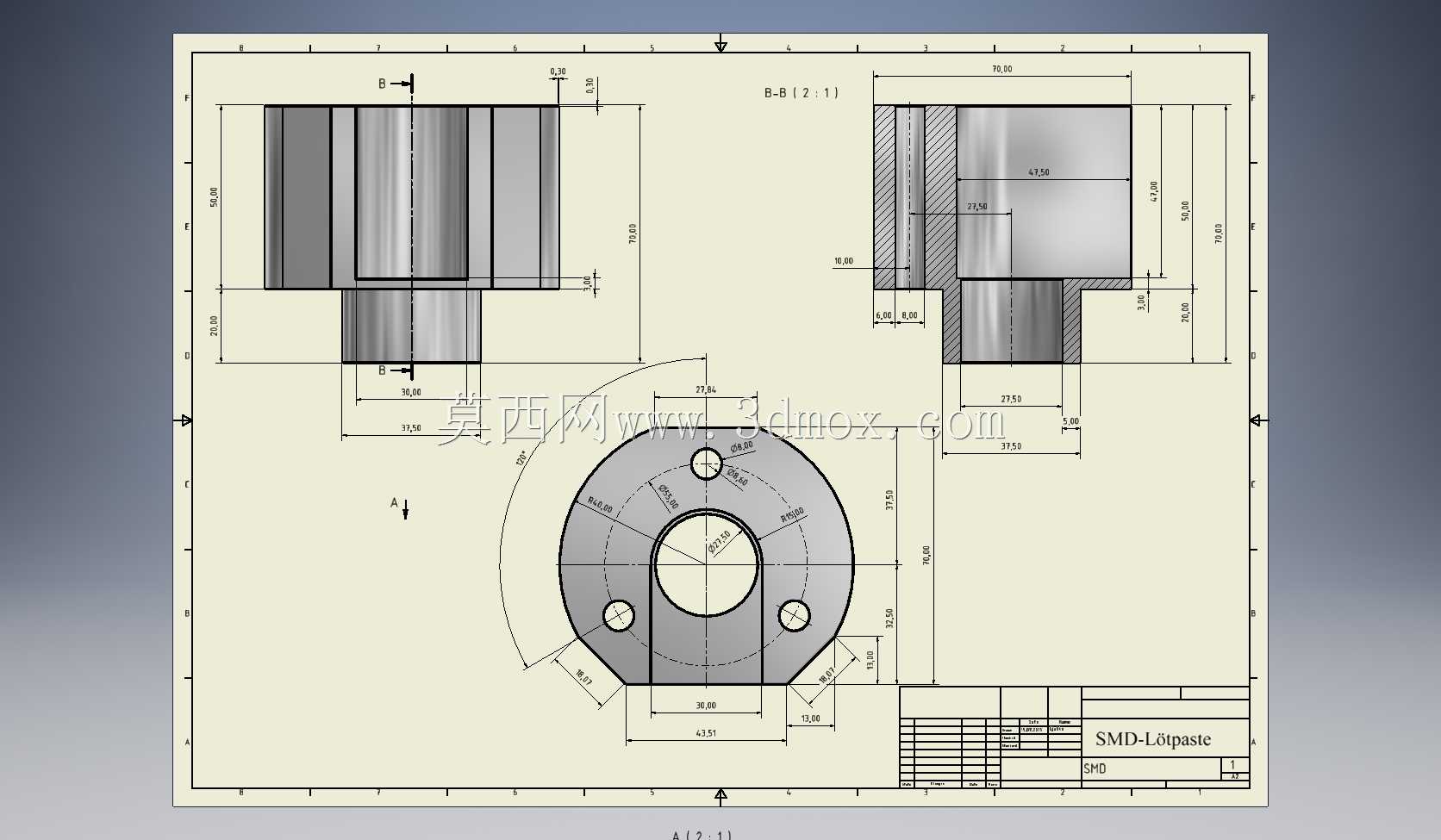Select the 47,50 dimension in the section view

tap(1039, 172)
